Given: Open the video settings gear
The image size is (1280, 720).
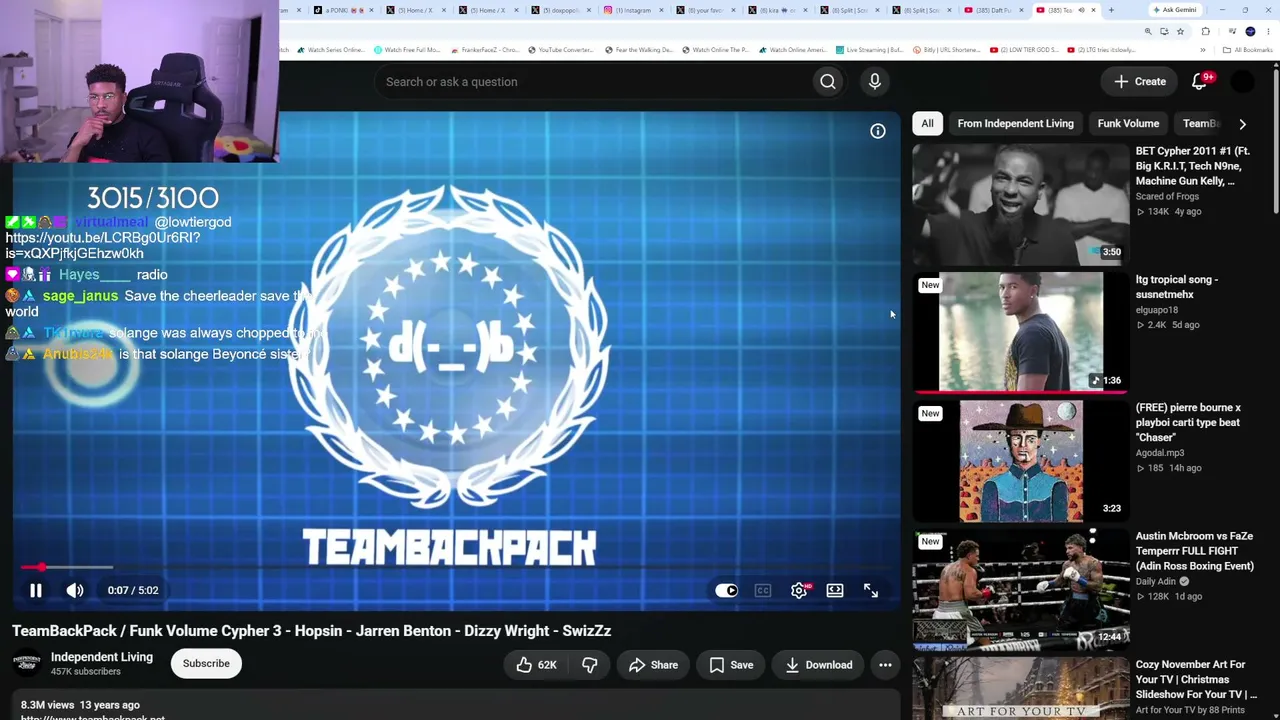Looking at the screenshot, I should click(799, 590).
